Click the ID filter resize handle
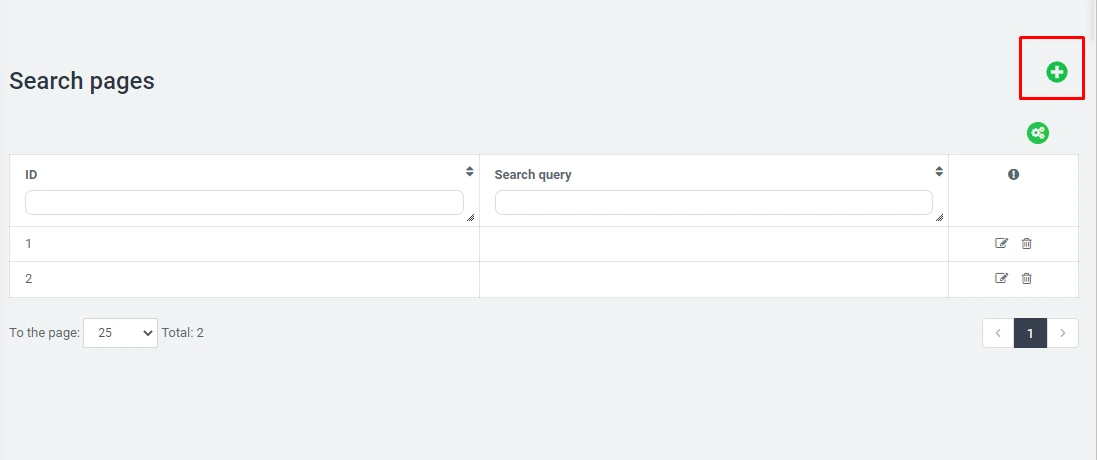1097x460 pixels. [470, 217]
